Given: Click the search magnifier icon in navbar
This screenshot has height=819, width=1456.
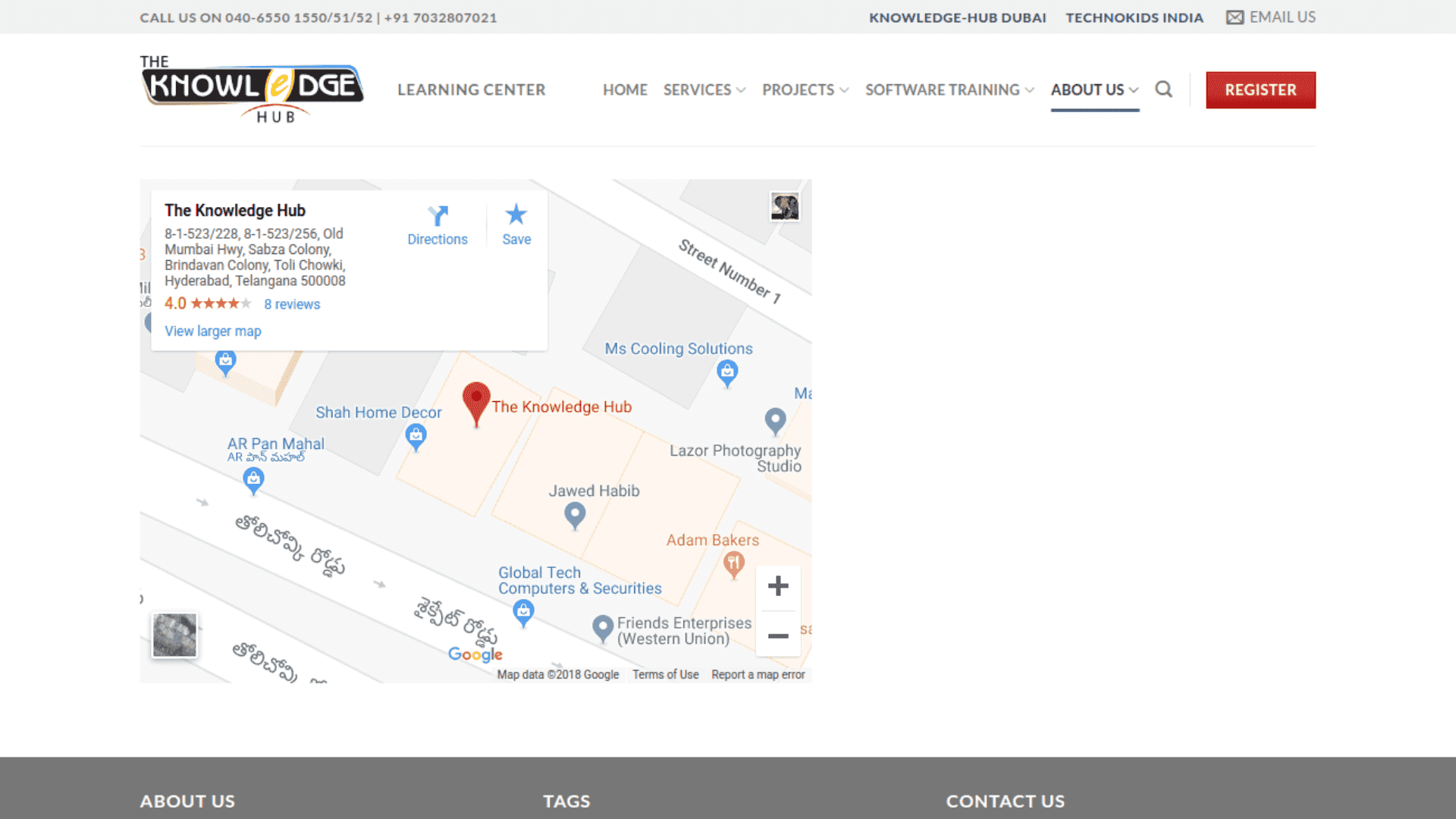Looking at the screenshot, I should [x=1163, y=89].
